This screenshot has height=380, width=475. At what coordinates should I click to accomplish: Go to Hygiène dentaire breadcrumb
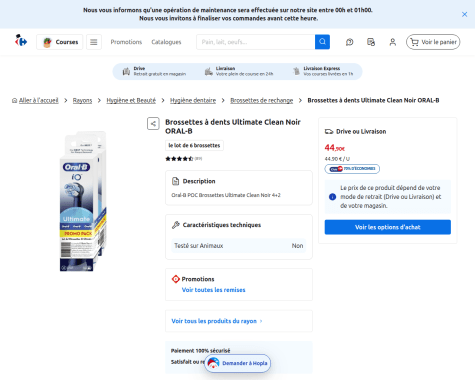point(193,100)
